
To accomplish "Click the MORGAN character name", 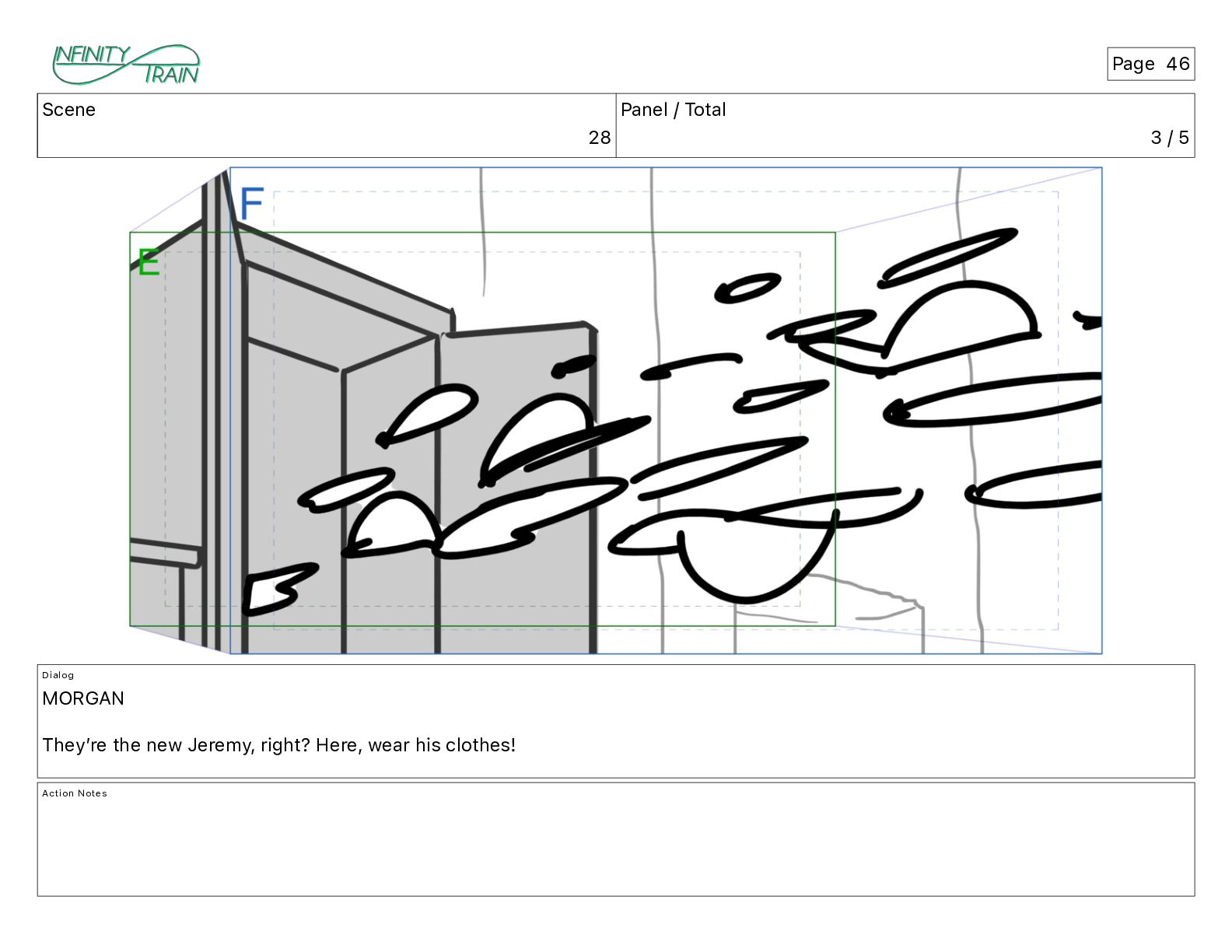I will click(83, 698).
